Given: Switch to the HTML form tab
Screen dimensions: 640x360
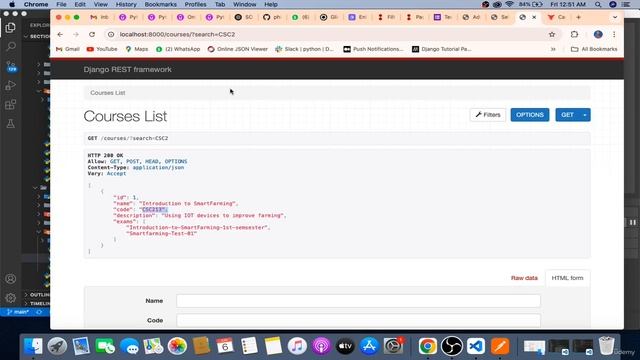Looking at the screenshot, I should [567, 278].
